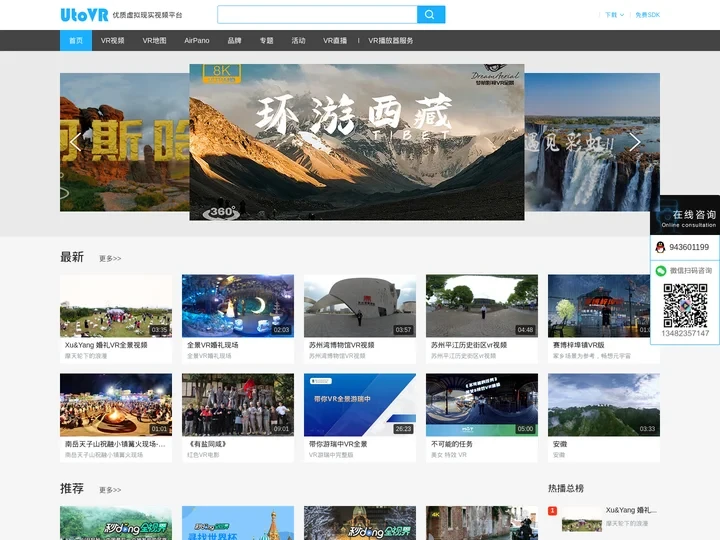Open the left yellow-text rock banner

pos(124,142)
